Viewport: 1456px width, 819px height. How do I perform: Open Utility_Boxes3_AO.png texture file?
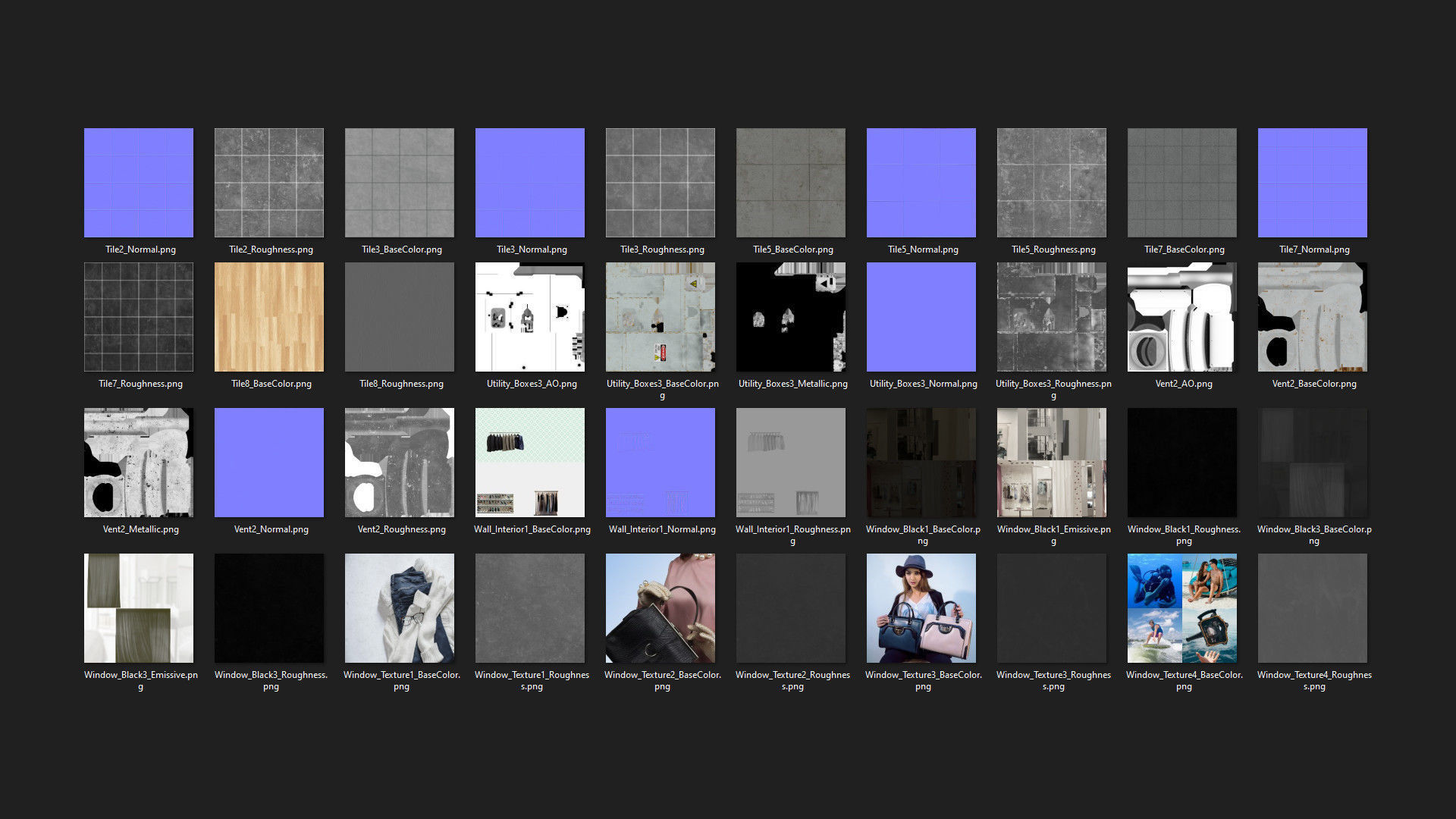click(530, 317)
